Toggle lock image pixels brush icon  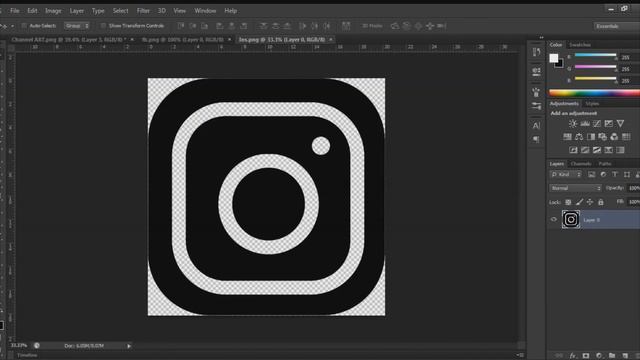click(579, 202)
